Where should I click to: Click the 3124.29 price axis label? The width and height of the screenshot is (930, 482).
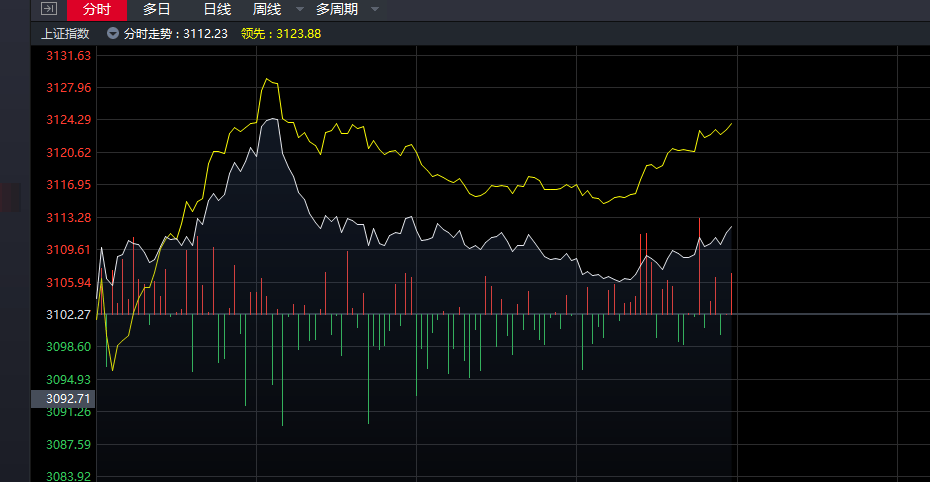coord(69,120)
